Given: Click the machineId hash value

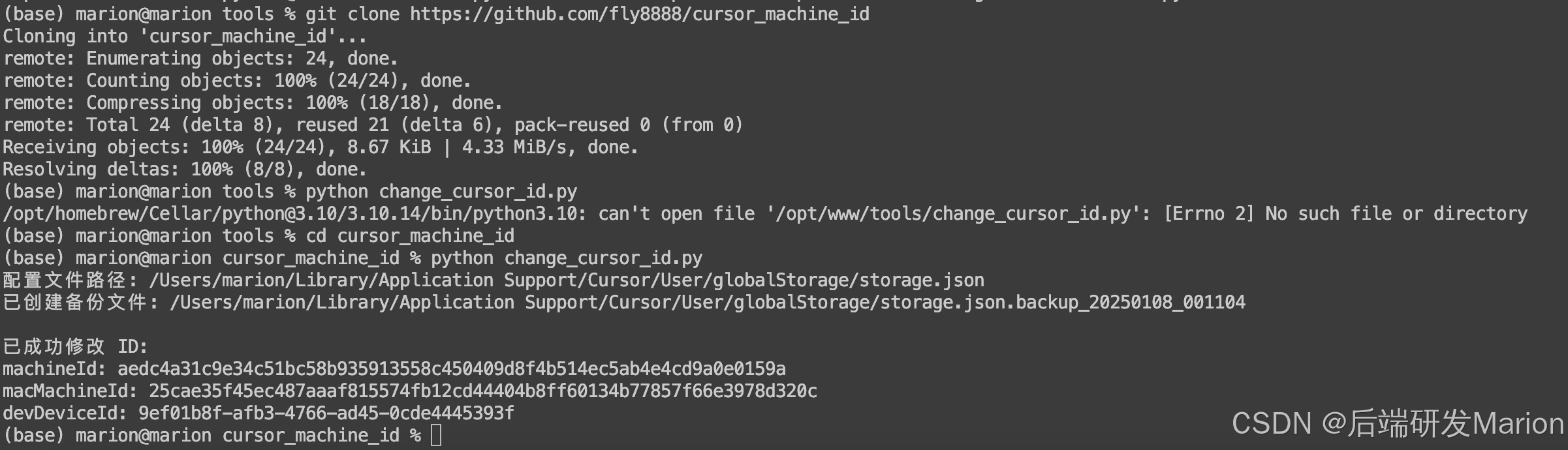Looking at the screenshot, I should [x=452, y=368].
